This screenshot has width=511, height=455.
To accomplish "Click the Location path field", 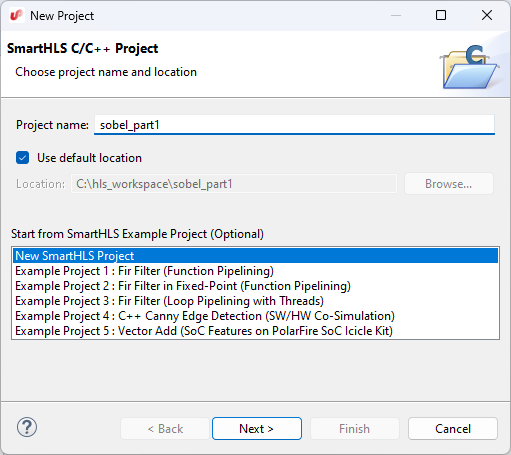I will pyautogui.click(x=234, y=184).
